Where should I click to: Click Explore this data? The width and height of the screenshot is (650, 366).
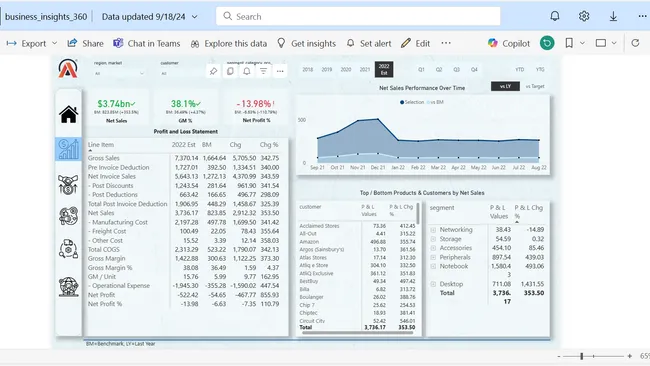[228, 43]
